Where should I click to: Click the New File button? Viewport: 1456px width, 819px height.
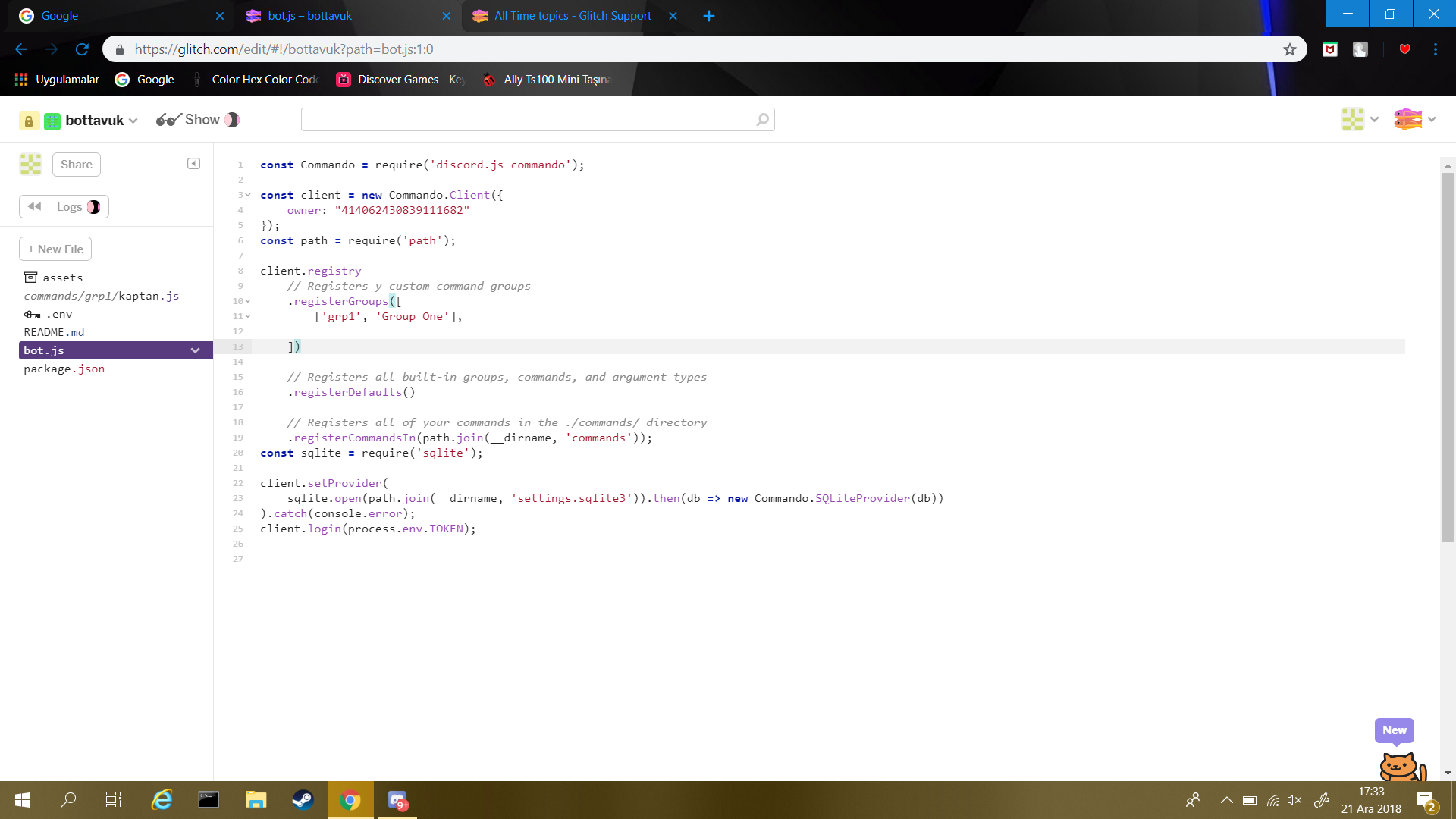pos(55,249)
